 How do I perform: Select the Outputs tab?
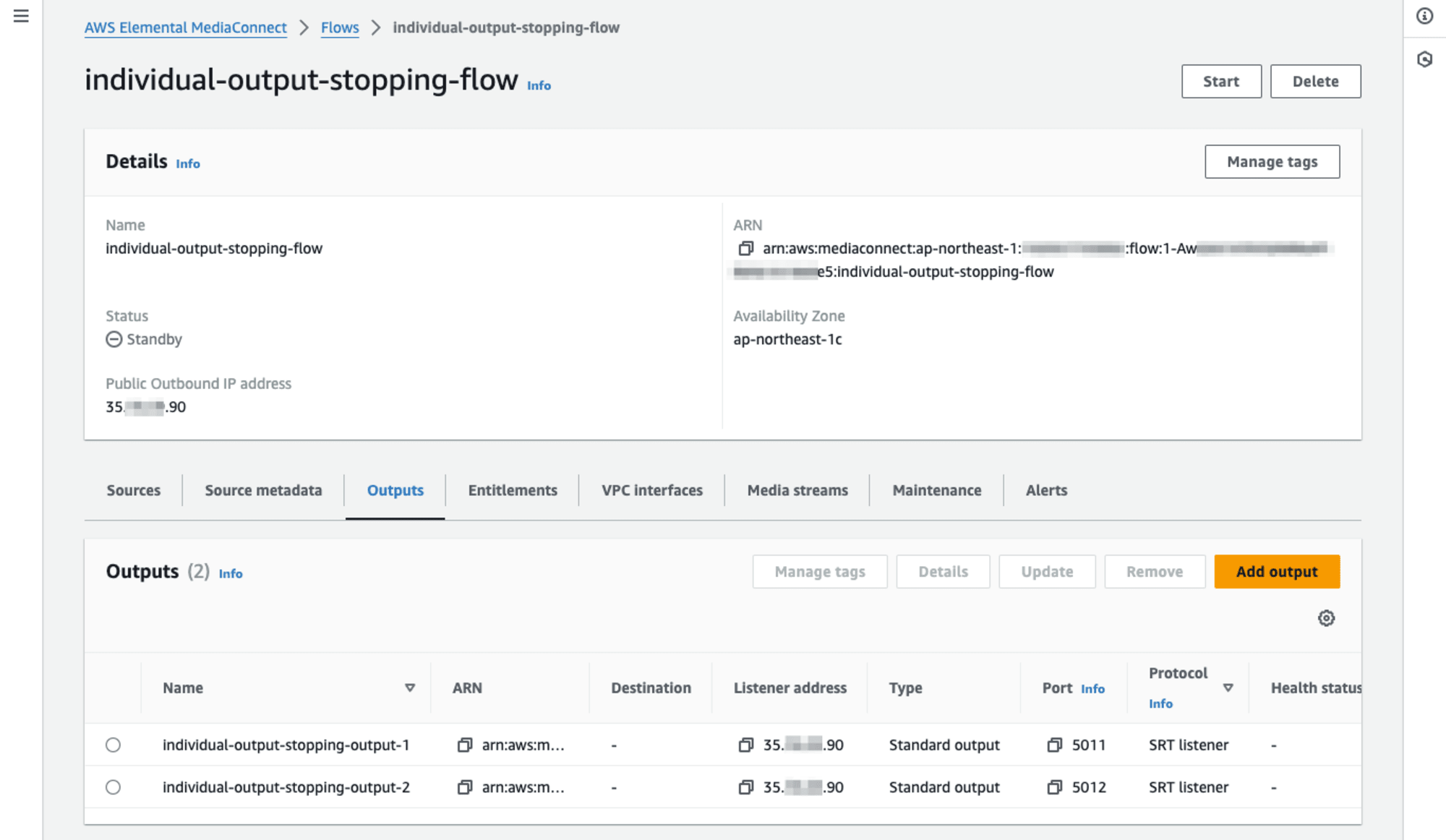(x=395, y=490)
